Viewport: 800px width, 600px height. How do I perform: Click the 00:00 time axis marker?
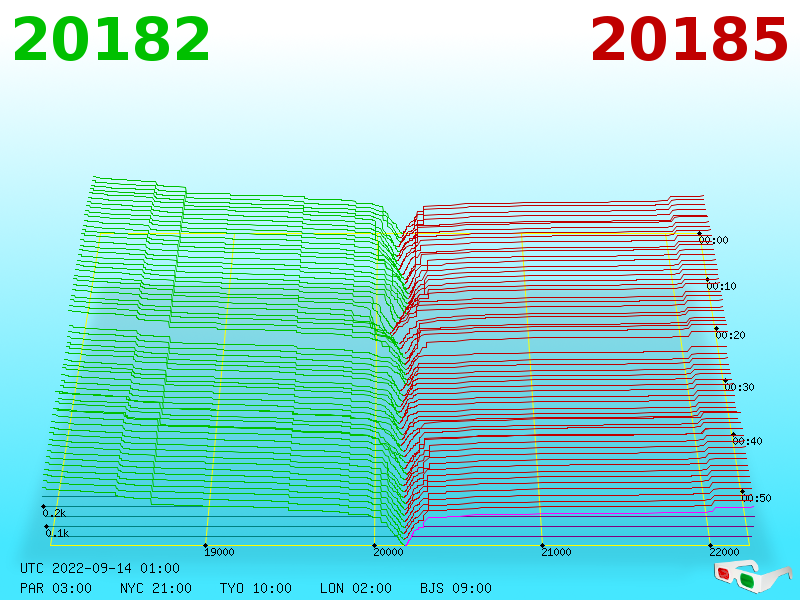(x=713, y=240)
